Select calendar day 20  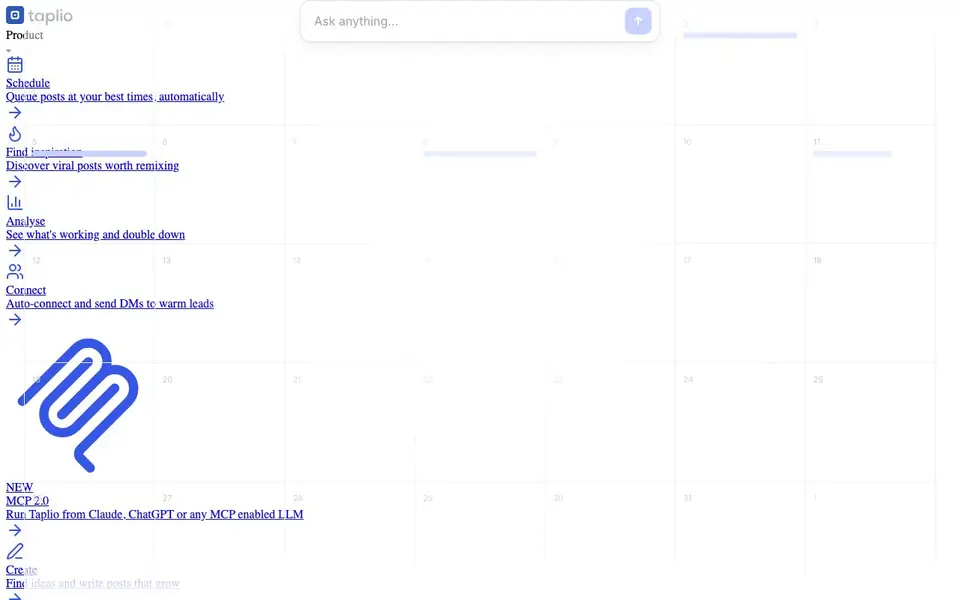(x=167, y=380)
